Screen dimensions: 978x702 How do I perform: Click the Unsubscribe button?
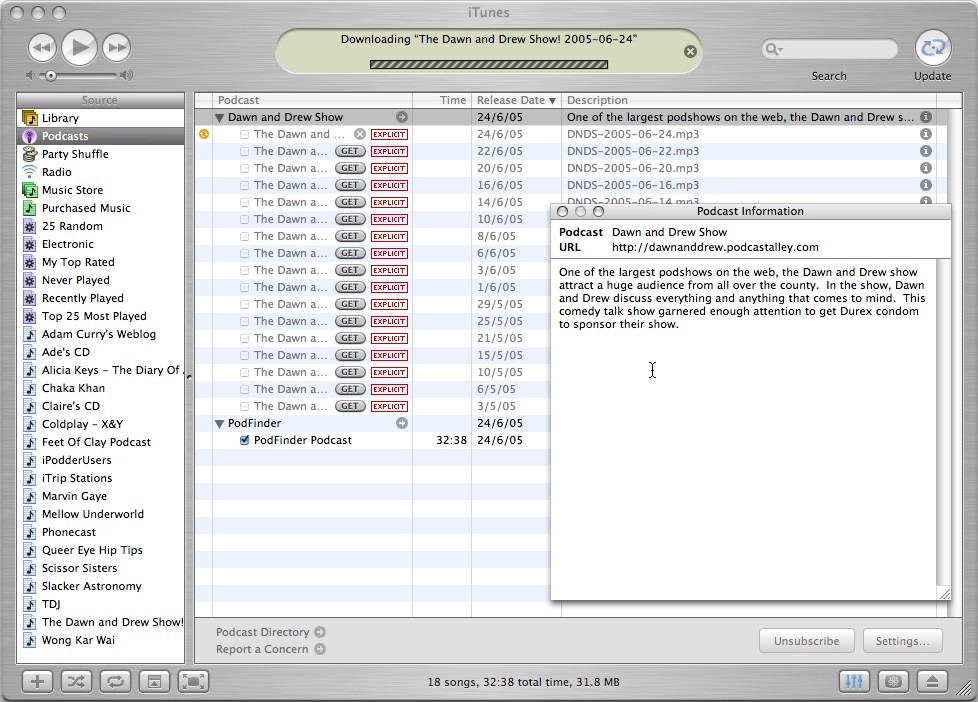pyautogui.click(x=806, y=640)
